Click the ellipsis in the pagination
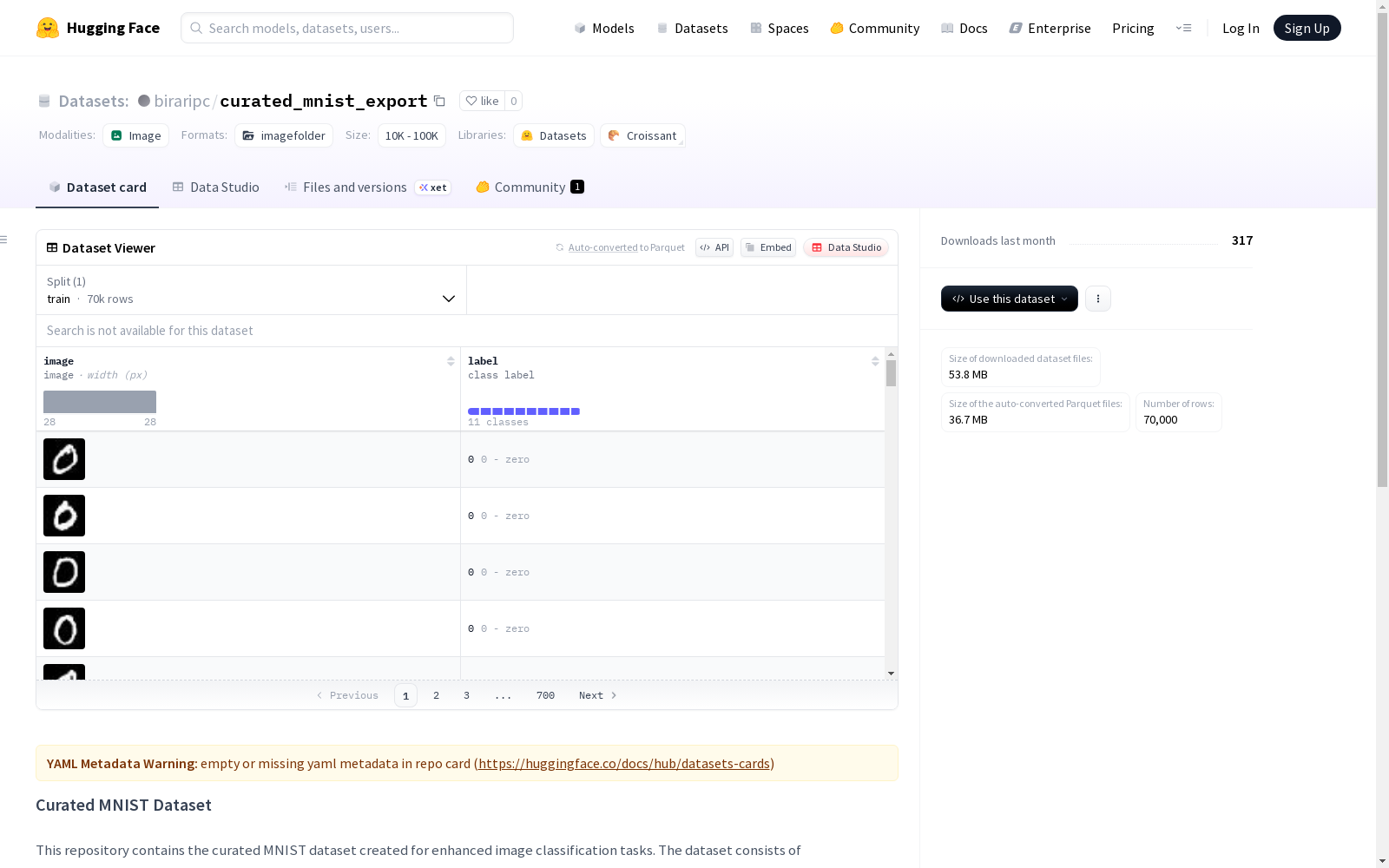1389x868 pixels. 504,695
